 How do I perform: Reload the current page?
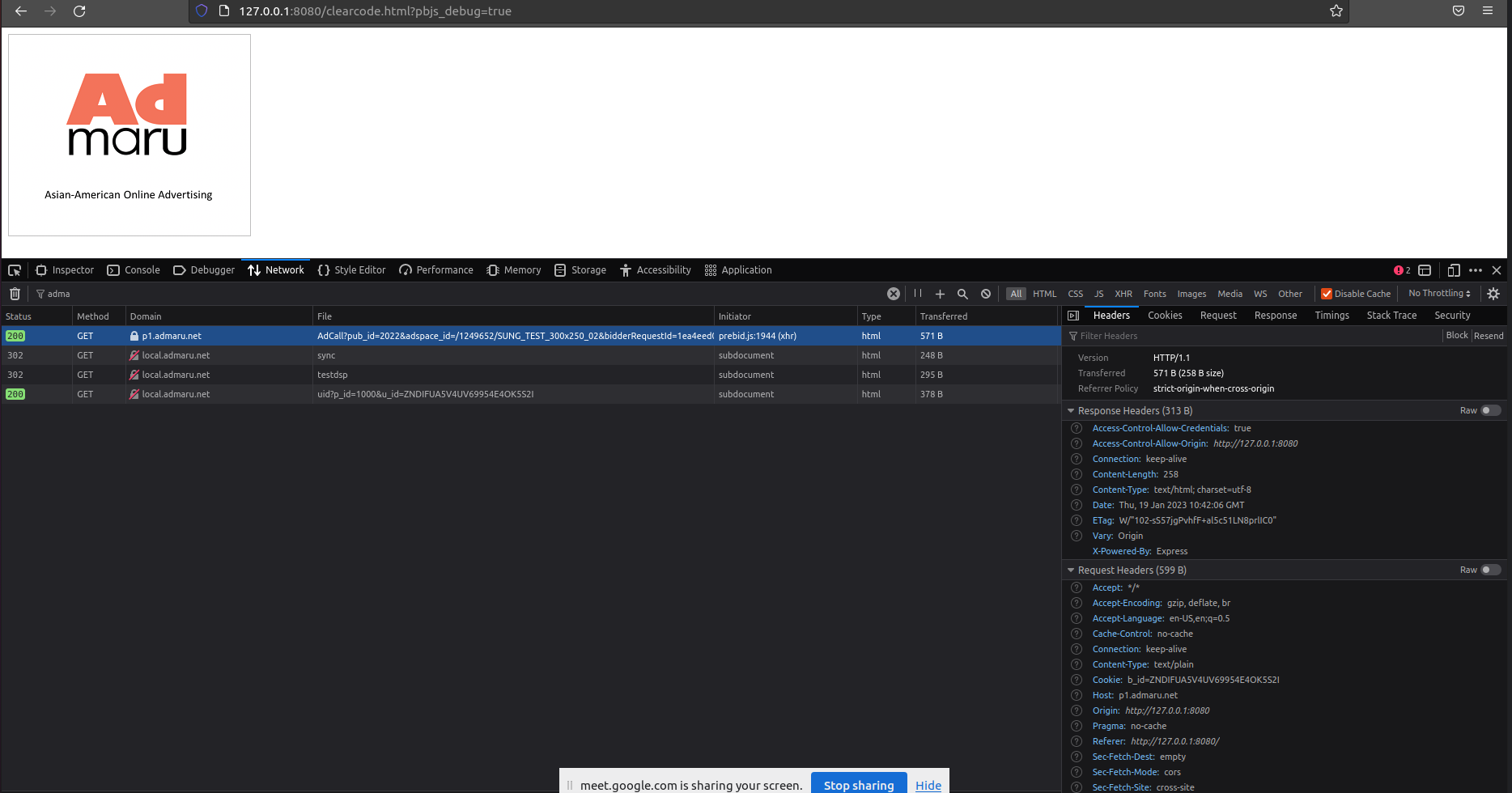(79, 11)
